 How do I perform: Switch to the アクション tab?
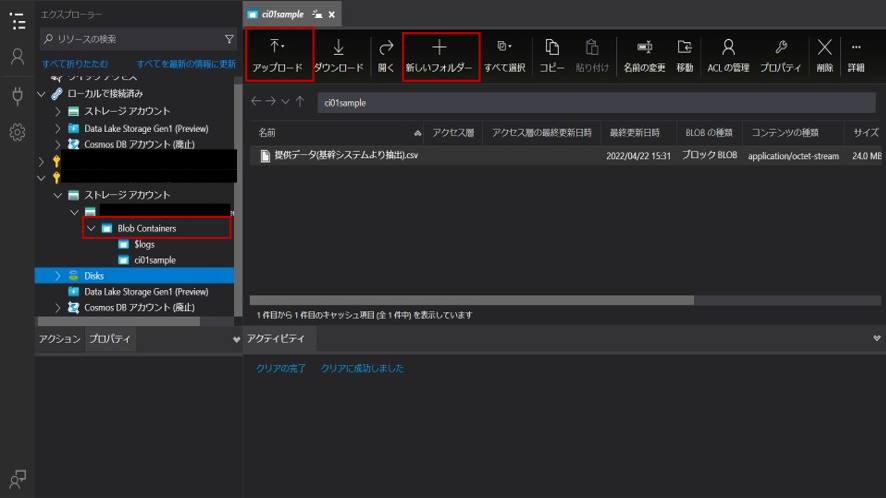click(59, 339)
